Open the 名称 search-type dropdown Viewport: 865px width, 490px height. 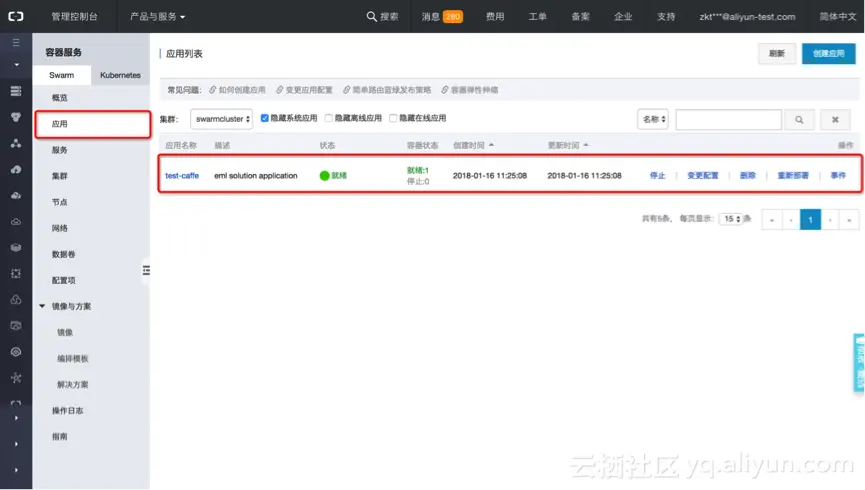(653, 119)
